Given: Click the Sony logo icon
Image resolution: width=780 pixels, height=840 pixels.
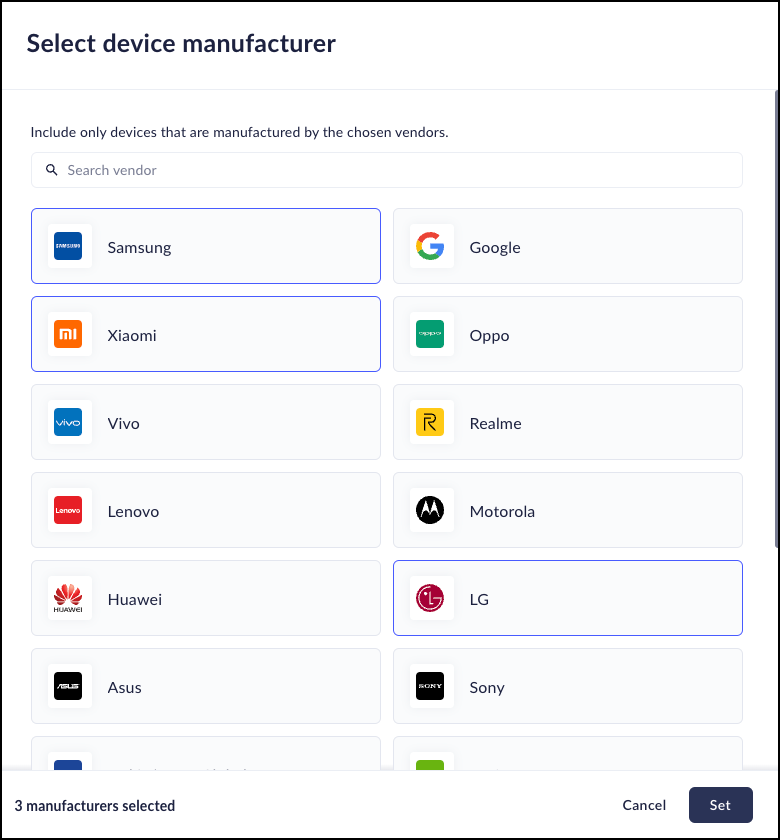Looking at the screenshot, I should 430,686.
